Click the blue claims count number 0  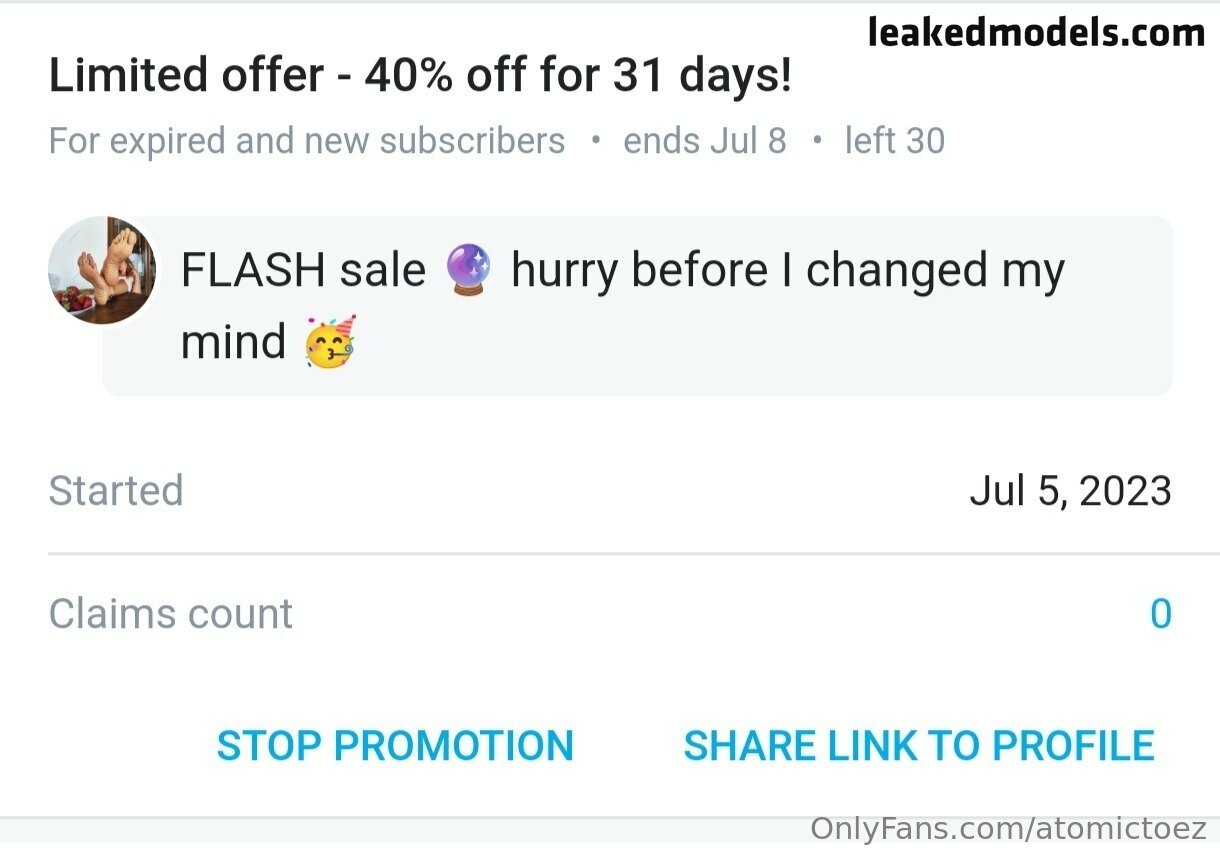coord(1160,614)
